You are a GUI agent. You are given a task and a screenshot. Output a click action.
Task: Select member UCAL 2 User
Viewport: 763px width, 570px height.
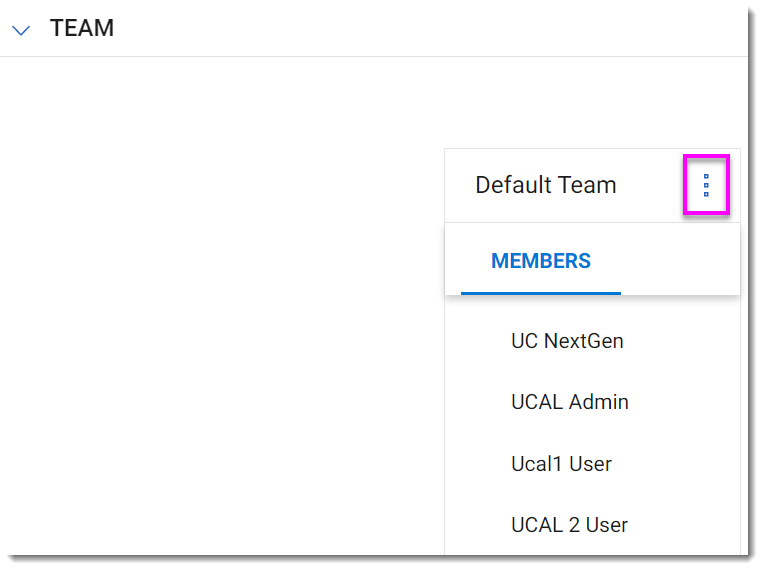point(569,525)
